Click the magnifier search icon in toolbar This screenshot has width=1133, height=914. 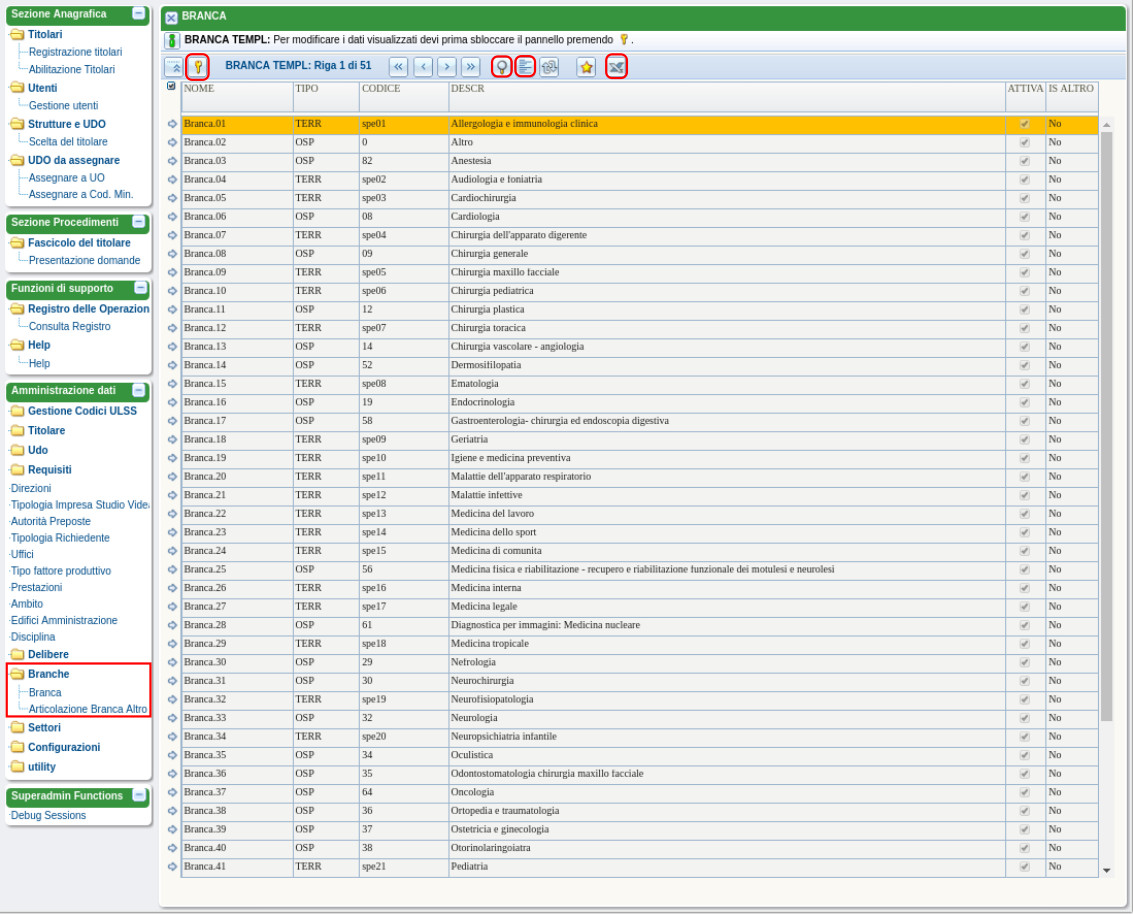[x=502, y=67]
